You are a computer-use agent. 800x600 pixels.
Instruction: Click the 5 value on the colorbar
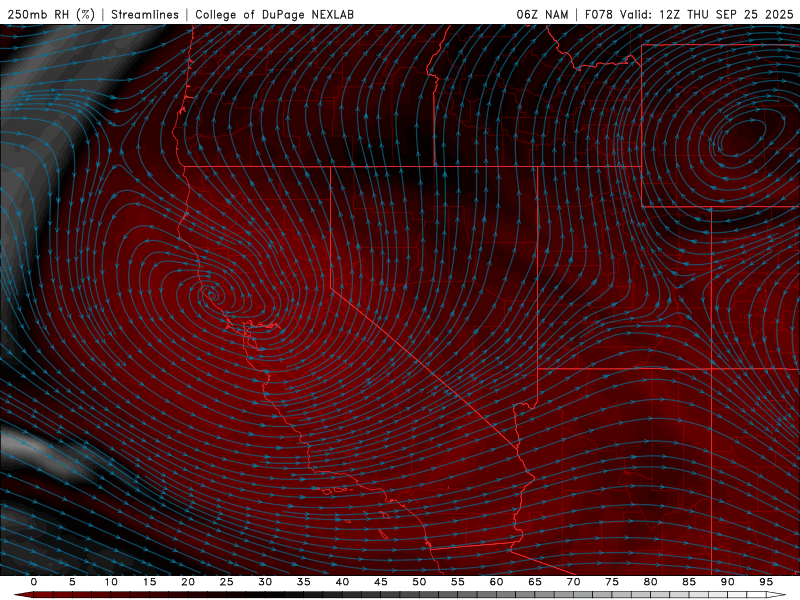coord(72,582)
